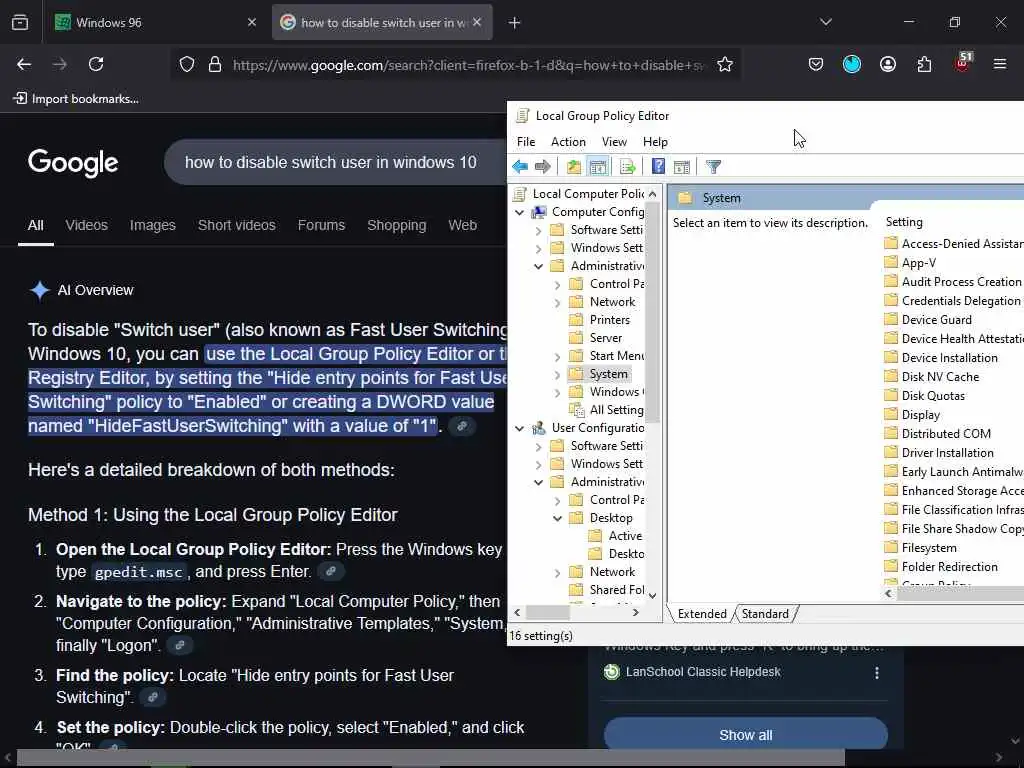The image size is (1024, 768).
Task: Open Help via the blue question mark icon
Action: click(x=658, y=167)
